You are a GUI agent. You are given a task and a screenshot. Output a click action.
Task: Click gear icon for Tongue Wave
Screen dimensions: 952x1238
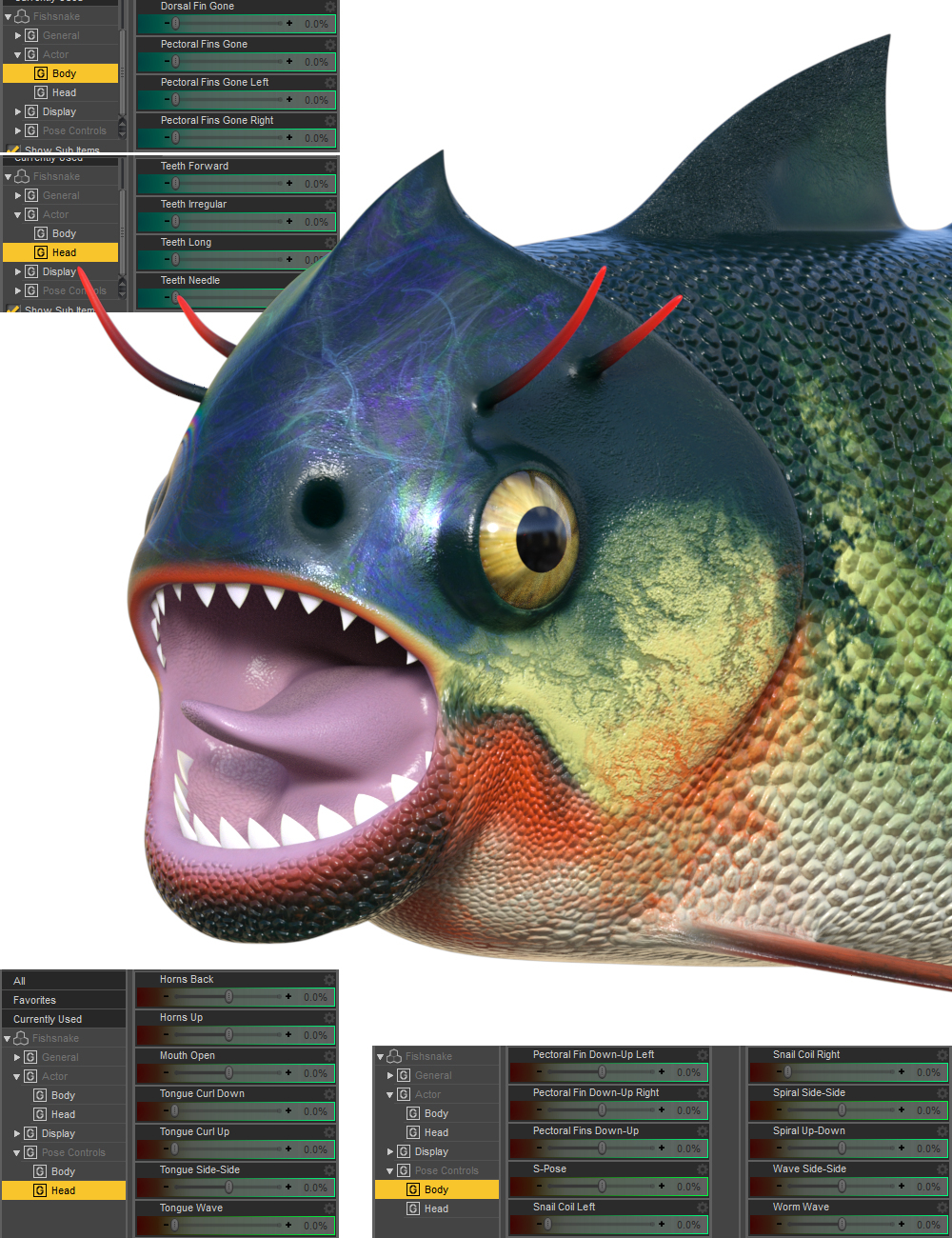[329, 1208]
